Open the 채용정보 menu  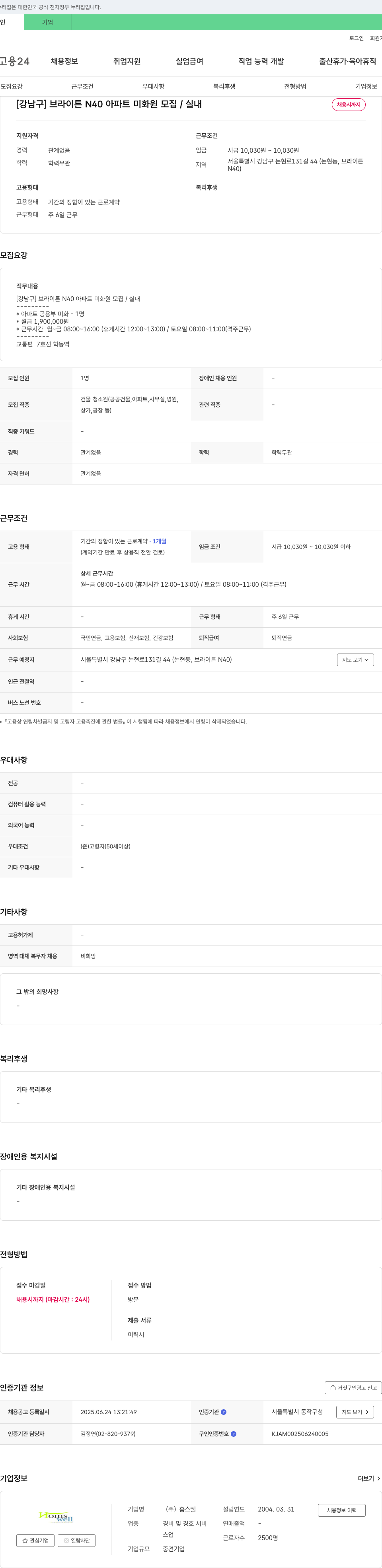click(64, 62)
